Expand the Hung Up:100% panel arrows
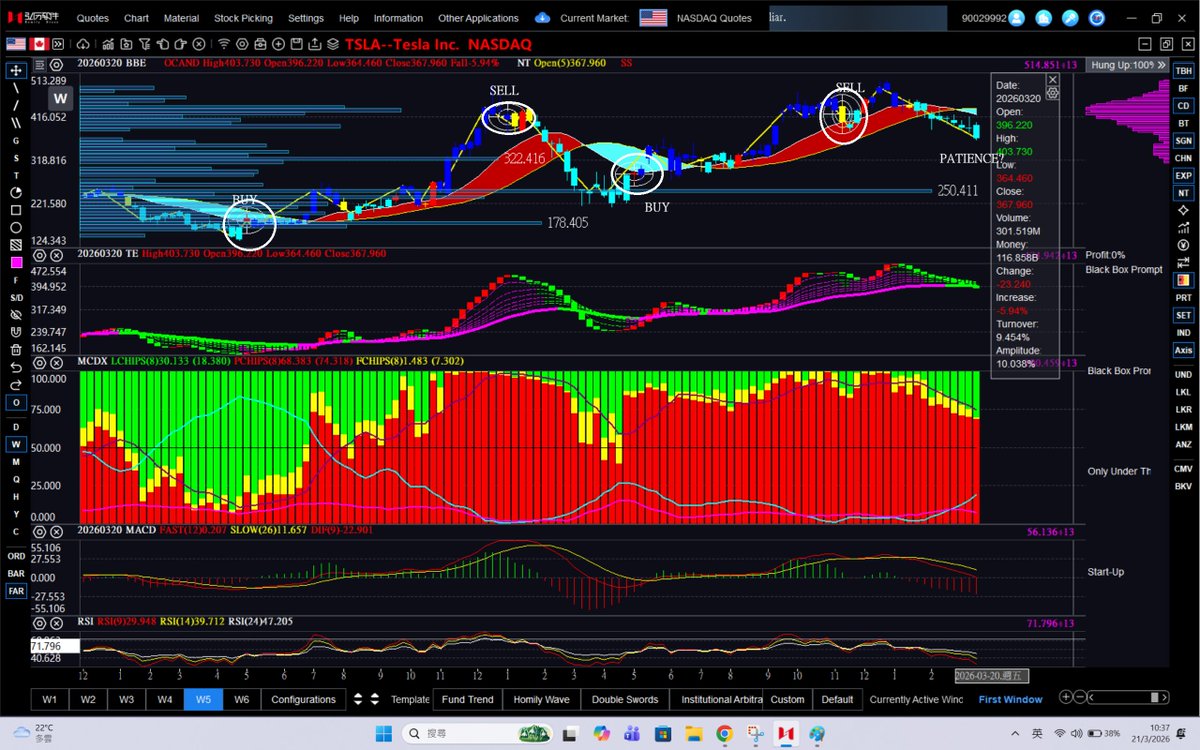The width and height of the screenshot is (1200, 750). (x=1160, y=64)
